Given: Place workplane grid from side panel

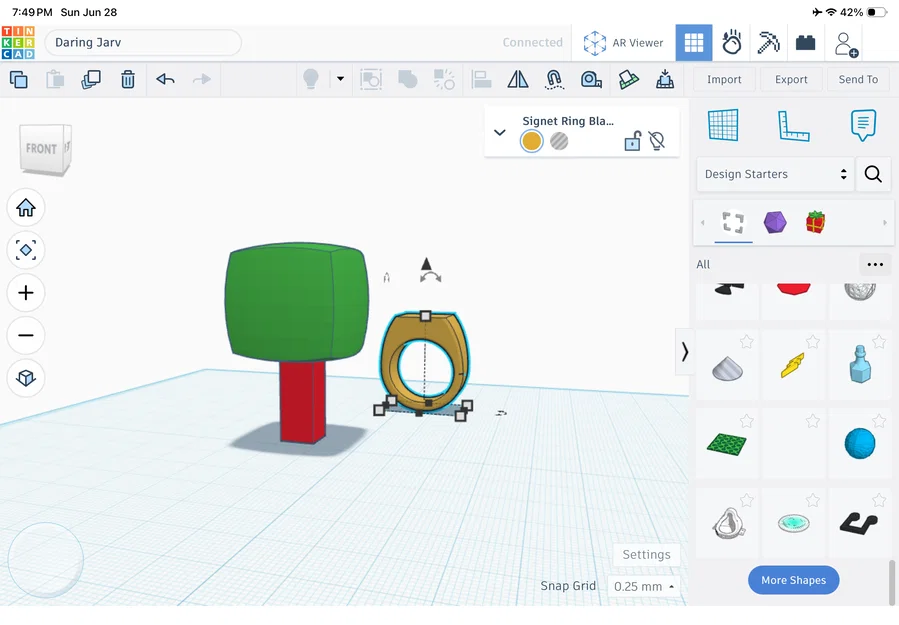Looking at the screenshot, I should tap(723, 125).
